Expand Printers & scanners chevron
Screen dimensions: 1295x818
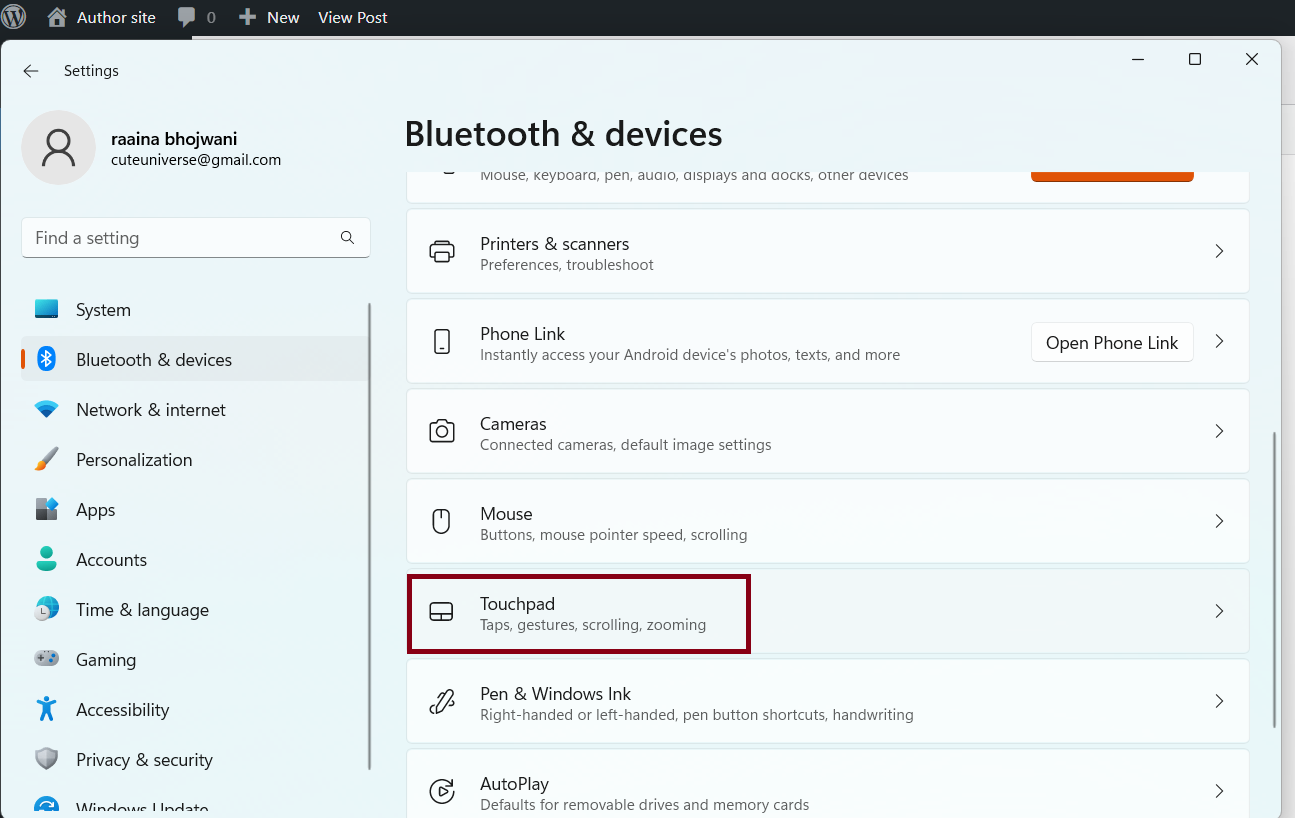(x=1219, y=251)
